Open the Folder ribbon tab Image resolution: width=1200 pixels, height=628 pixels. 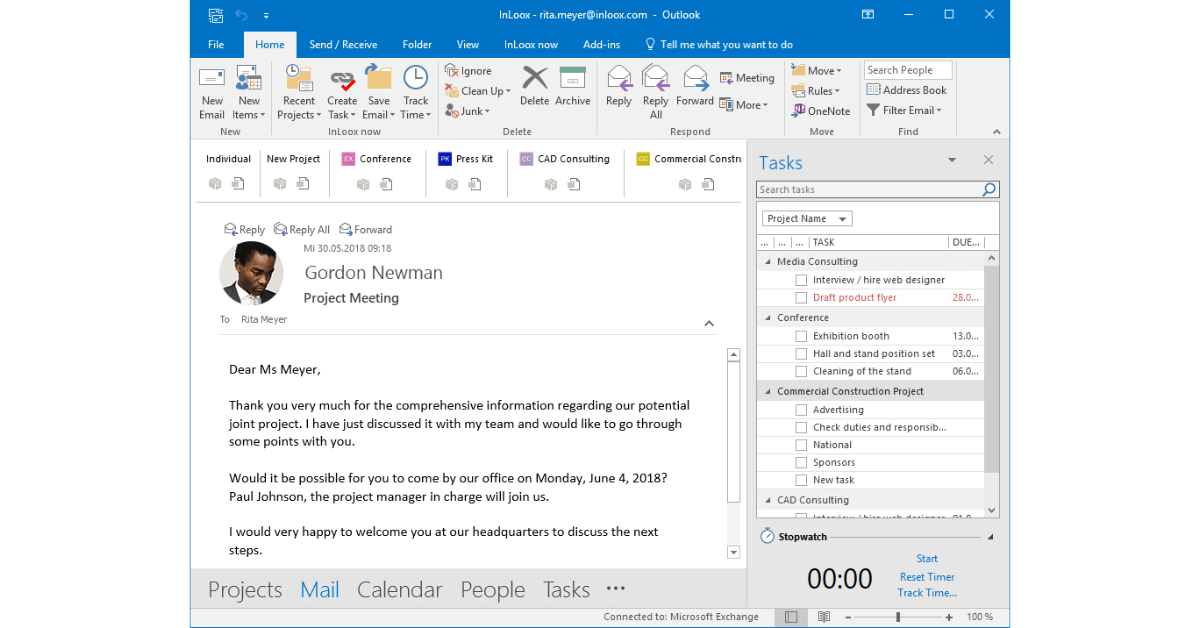click(417, 44)
